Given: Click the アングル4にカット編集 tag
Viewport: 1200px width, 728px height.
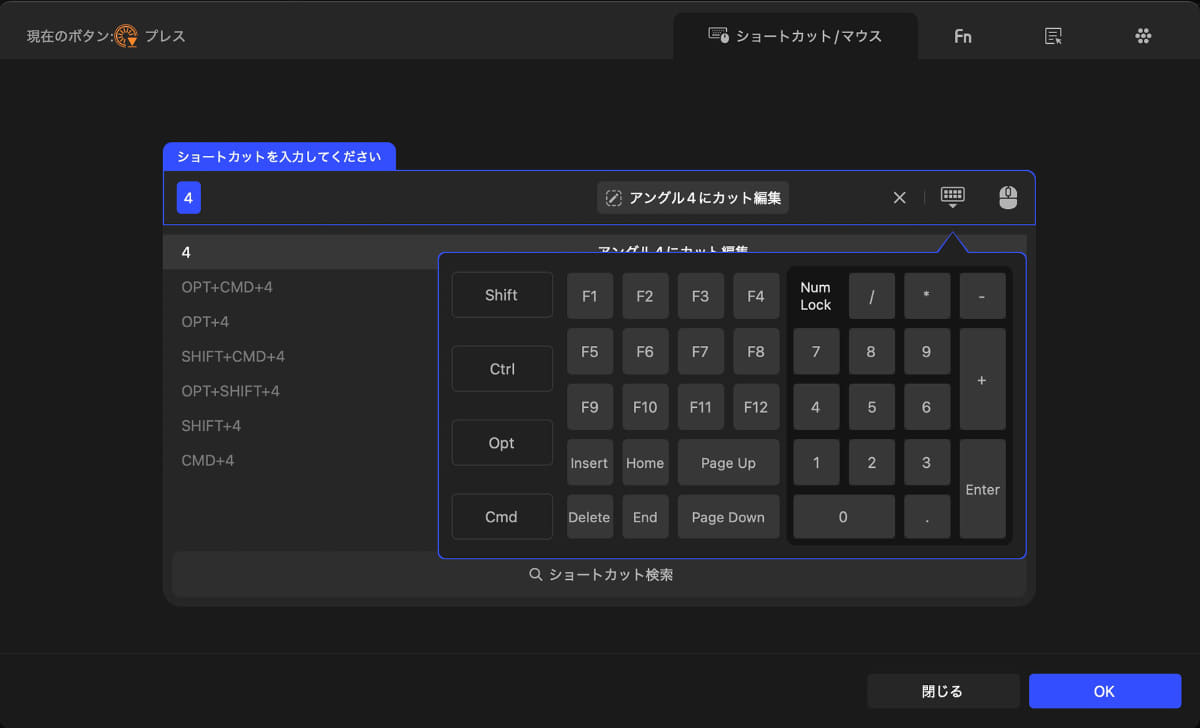Looking at the screenshot, I should [x=693, y=198].
